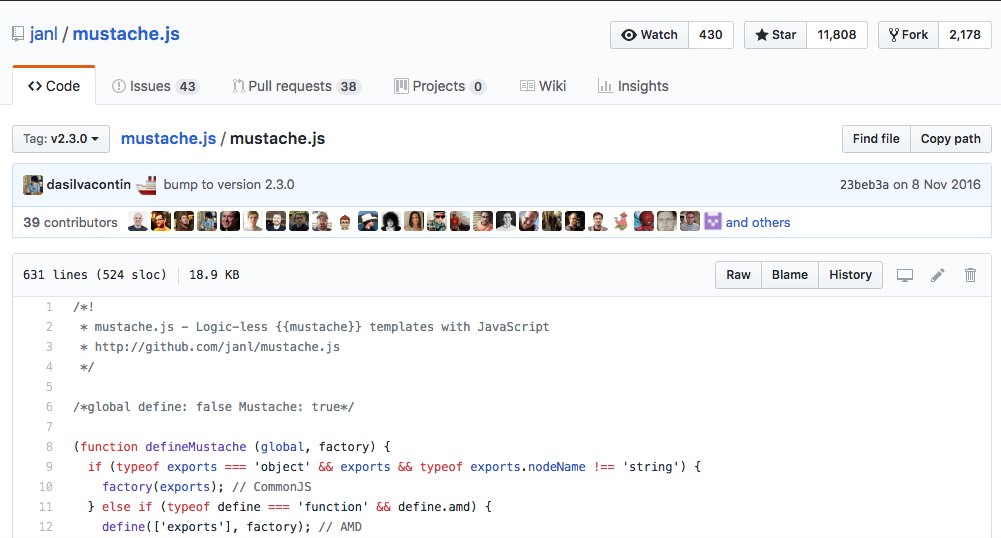Click the "and others" contributors link

pos(758,222)
